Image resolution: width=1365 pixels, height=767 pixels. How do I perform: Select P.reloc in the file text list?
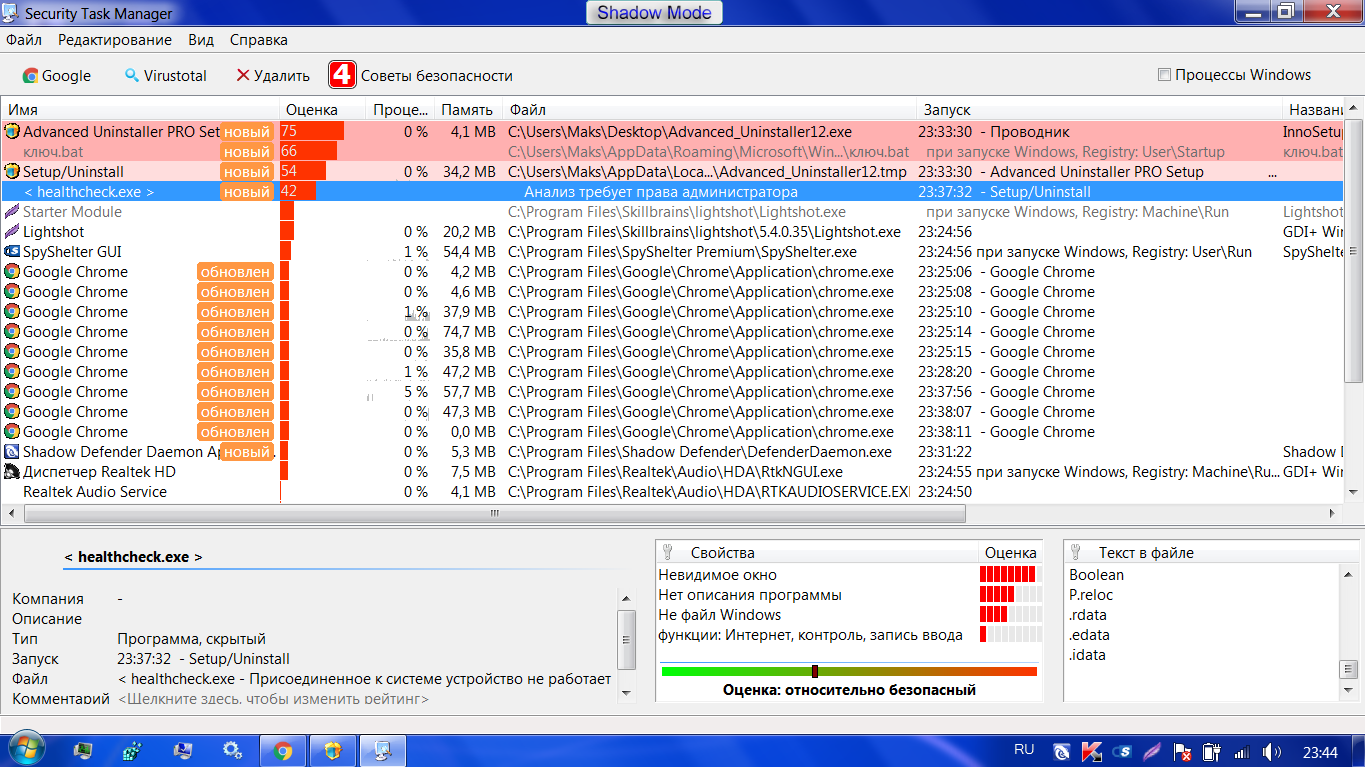tap(1091, 595)
